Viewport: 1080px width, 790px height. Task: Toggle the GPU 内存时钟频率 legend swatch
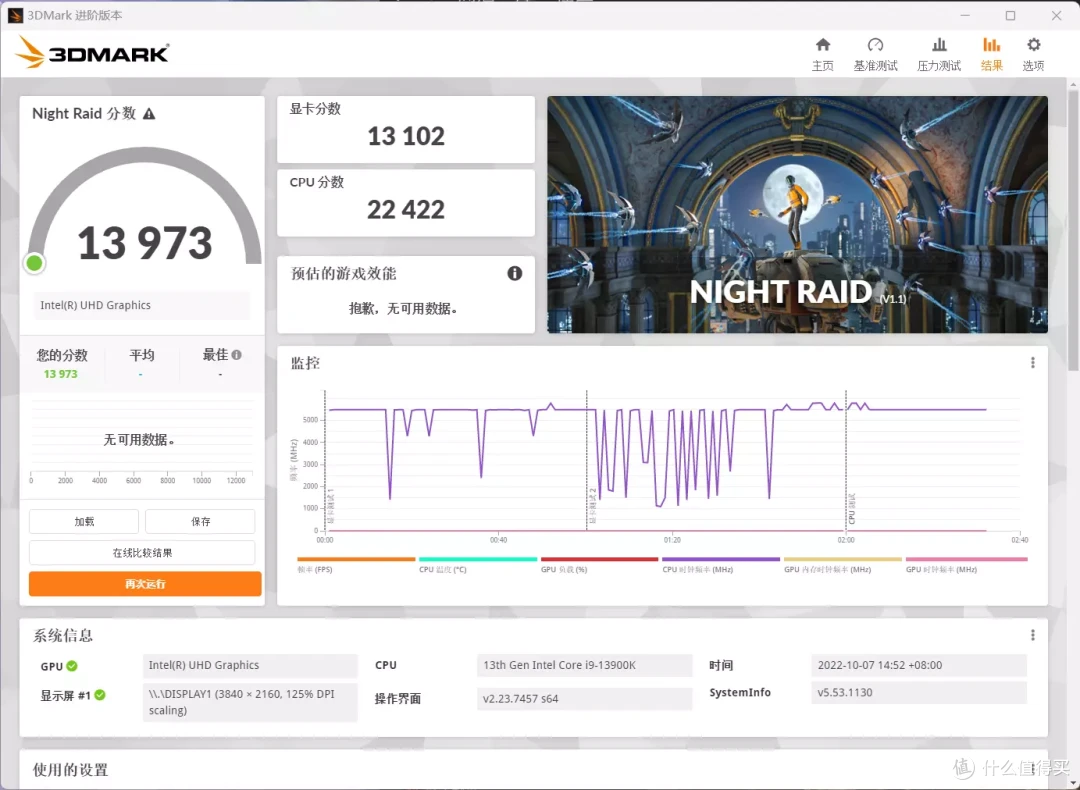click(x=842, y=559)
